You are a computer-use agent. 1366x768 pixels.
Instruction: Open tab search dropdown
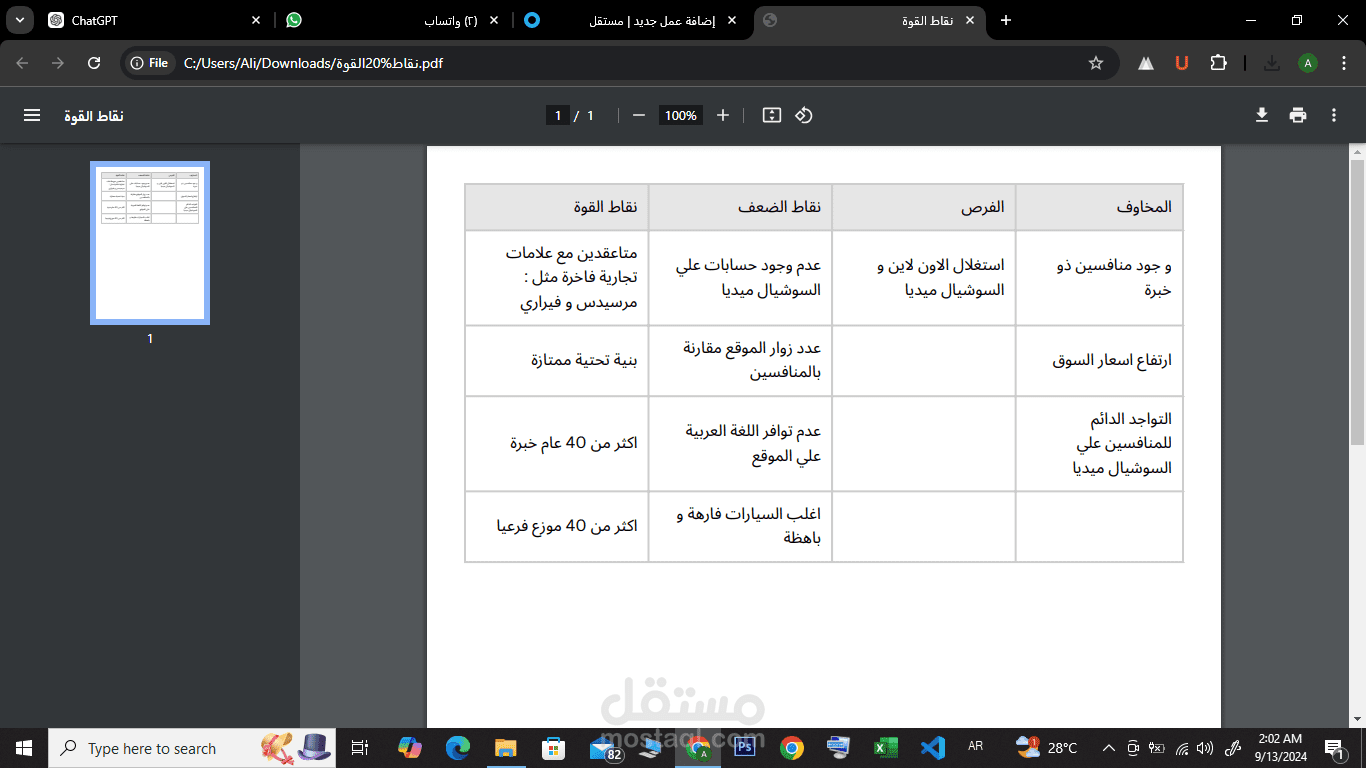point(20,20)
